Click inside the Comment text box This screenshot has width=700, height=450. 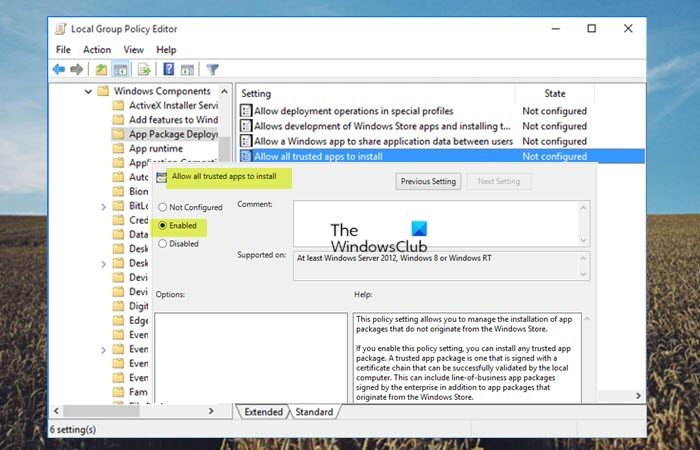(440, 221)
